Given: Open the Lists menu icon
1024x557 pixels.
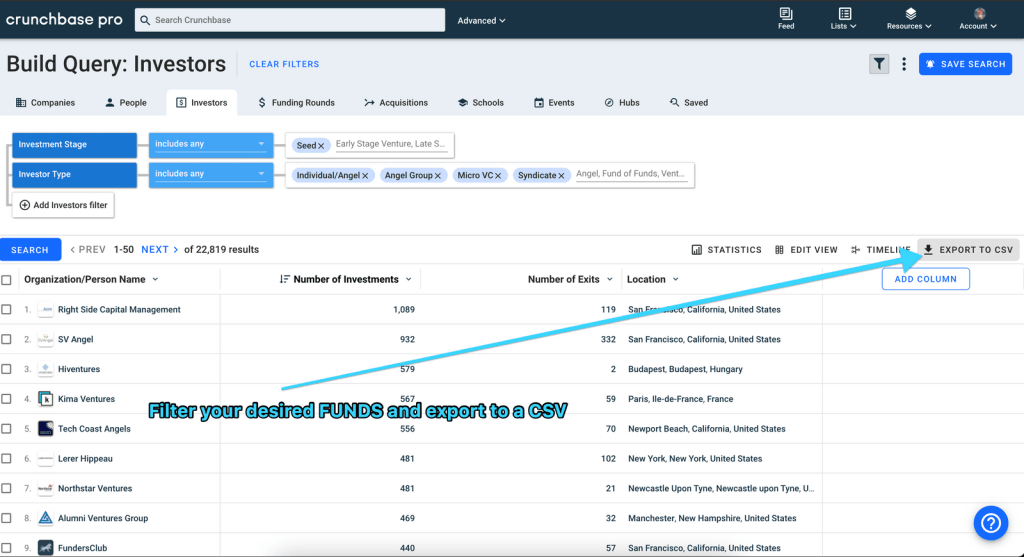Looking at the screenshot, I should pos(844,14).
